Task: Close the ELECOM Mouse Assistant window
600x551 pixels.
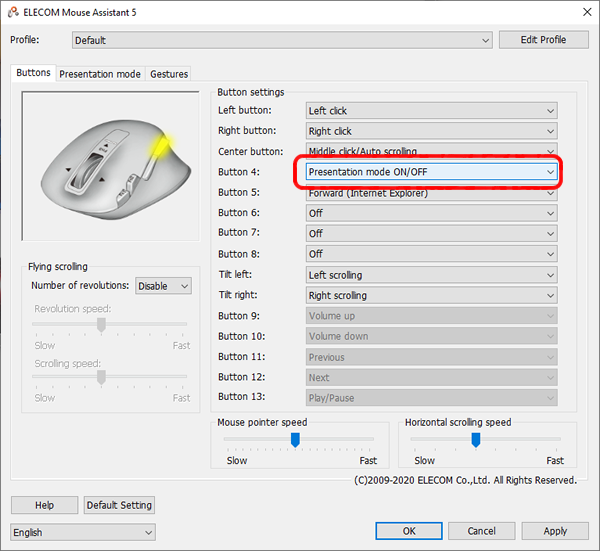Action: tap(587, 12)
